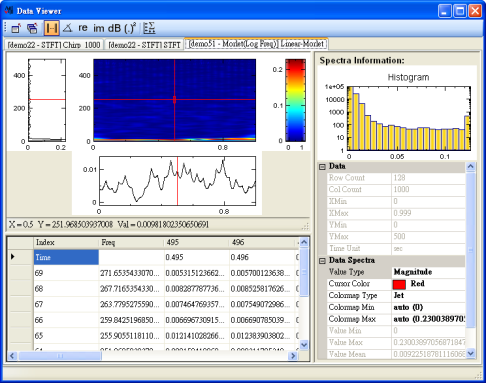Open the demo22 STFT Chirp 1000 tab

[54, 45]
